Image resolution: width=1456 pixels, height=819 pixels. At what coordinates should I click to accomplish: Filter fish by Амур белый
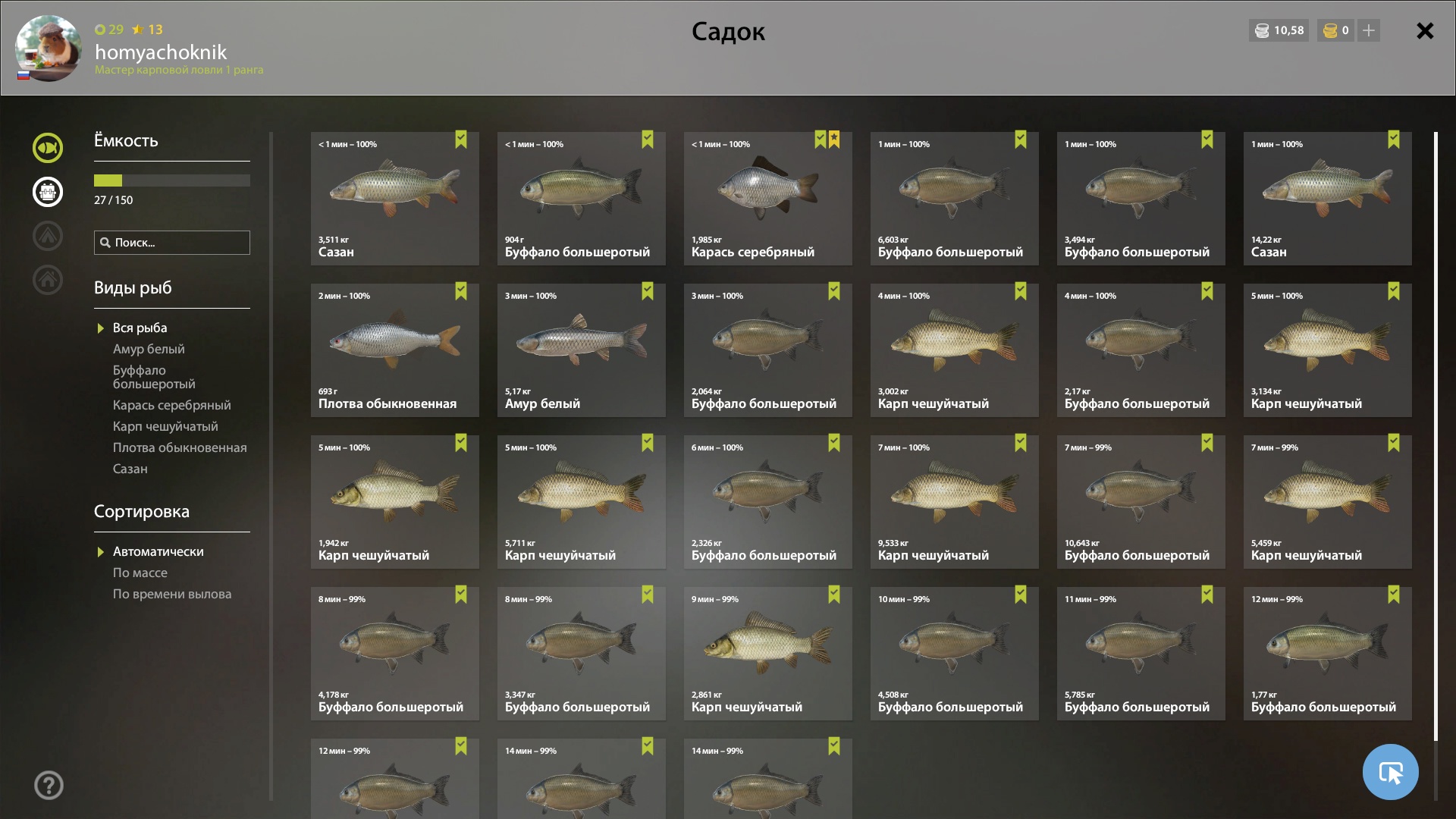click(149, 349)
